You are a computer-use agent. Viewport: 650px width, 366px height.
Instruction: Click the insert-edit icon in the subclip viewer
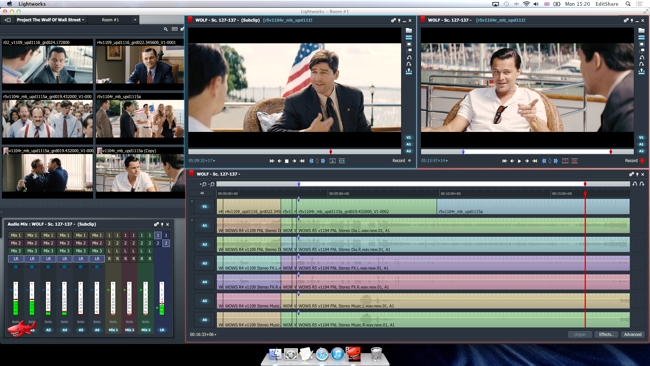click(x=332, y=161)
